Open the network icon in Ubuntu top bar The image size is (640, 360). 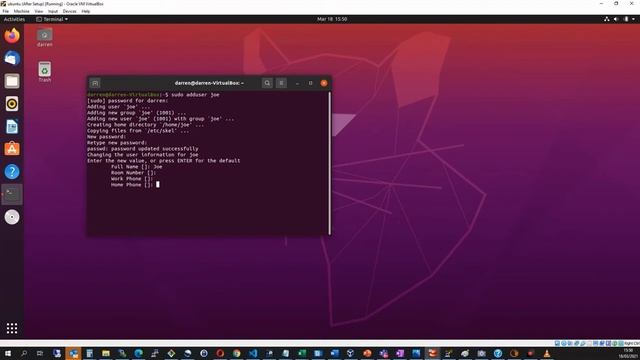click(x=607, y=19)
